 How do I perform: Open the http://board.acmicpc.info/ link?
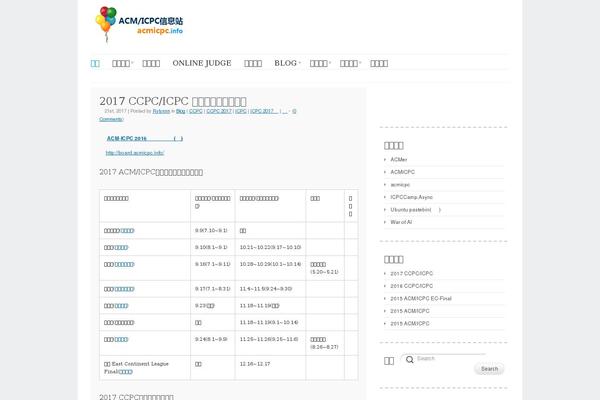[x=135, y=153]
